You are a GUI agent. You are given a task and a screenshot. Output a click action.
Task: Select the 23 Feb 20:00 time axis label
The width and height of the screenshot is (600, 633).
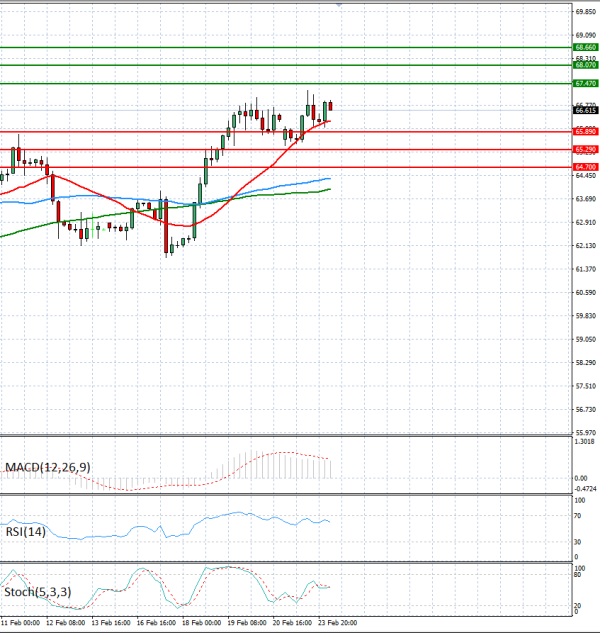[337, 622]
